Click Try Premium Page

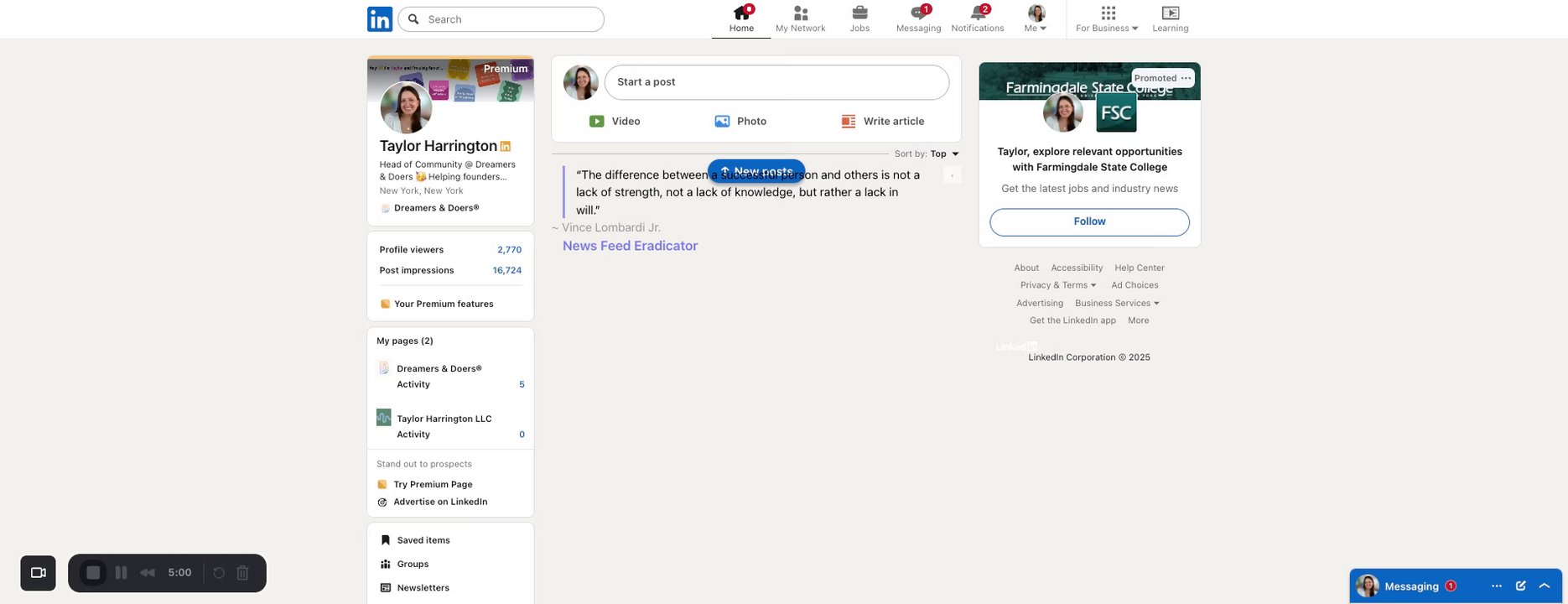425,484
